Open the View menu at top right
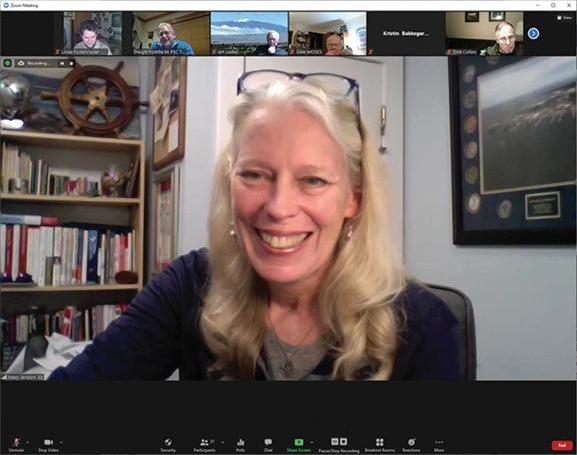This screenshot has height=455, width=577. click(x=564, y=17)
